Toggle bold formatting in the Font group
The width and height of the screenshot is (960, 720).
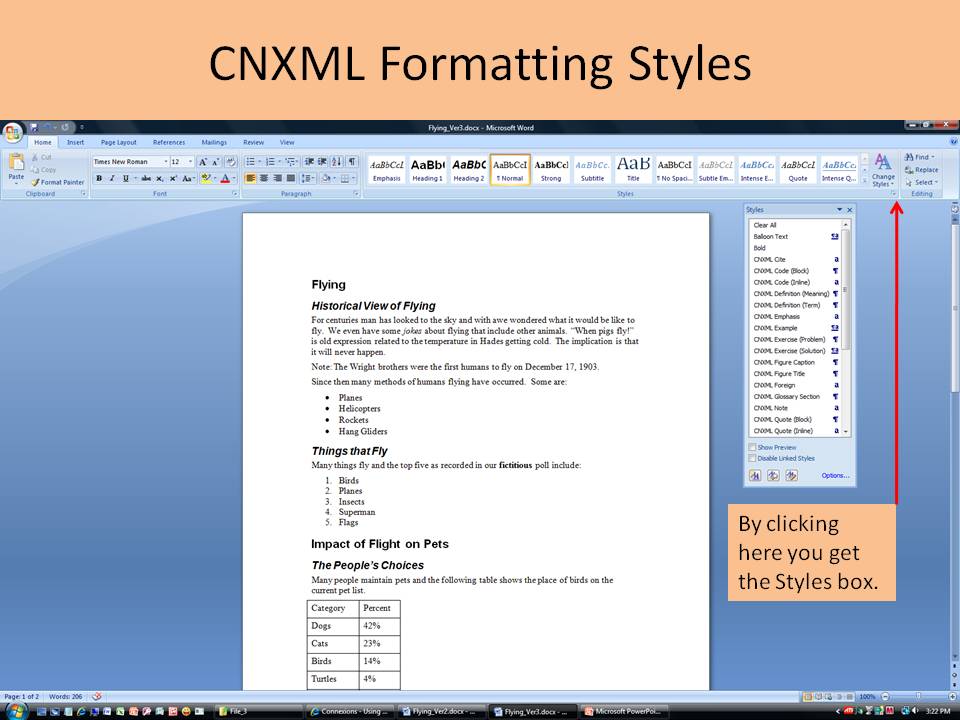99,179
